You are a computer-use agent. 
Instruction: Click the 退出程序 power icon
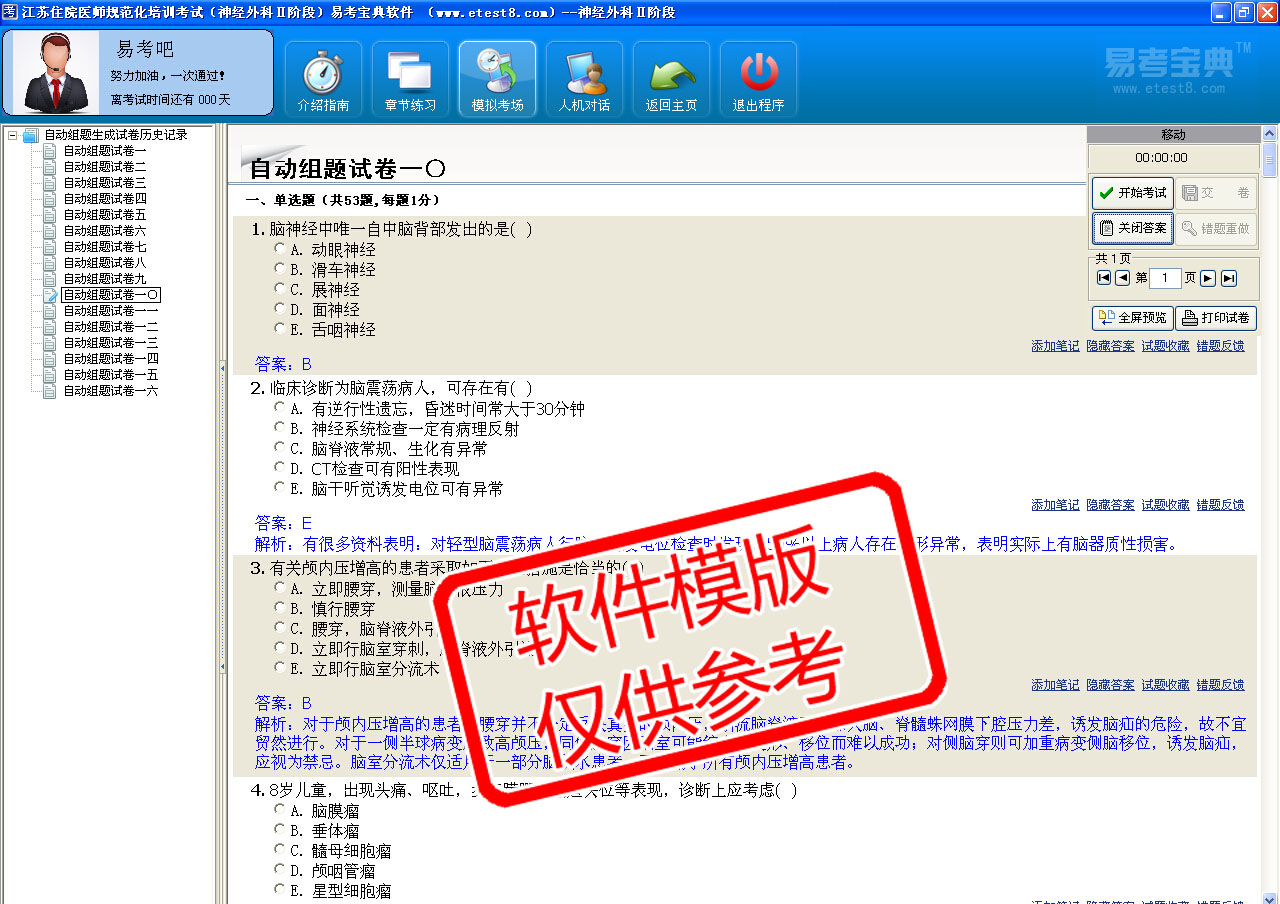click(758, 80)
